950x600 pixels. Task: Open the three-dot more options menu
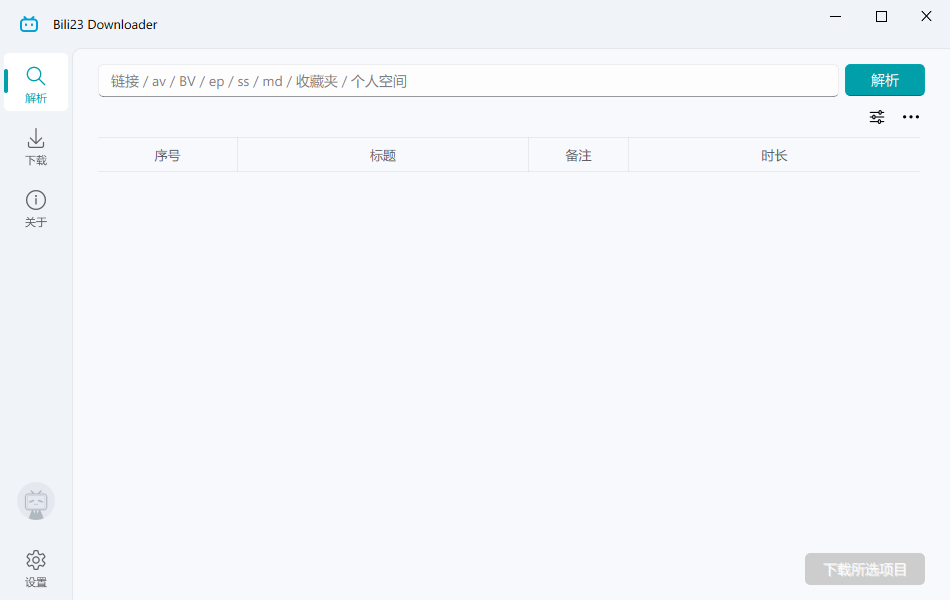click(x=911, y=117)
